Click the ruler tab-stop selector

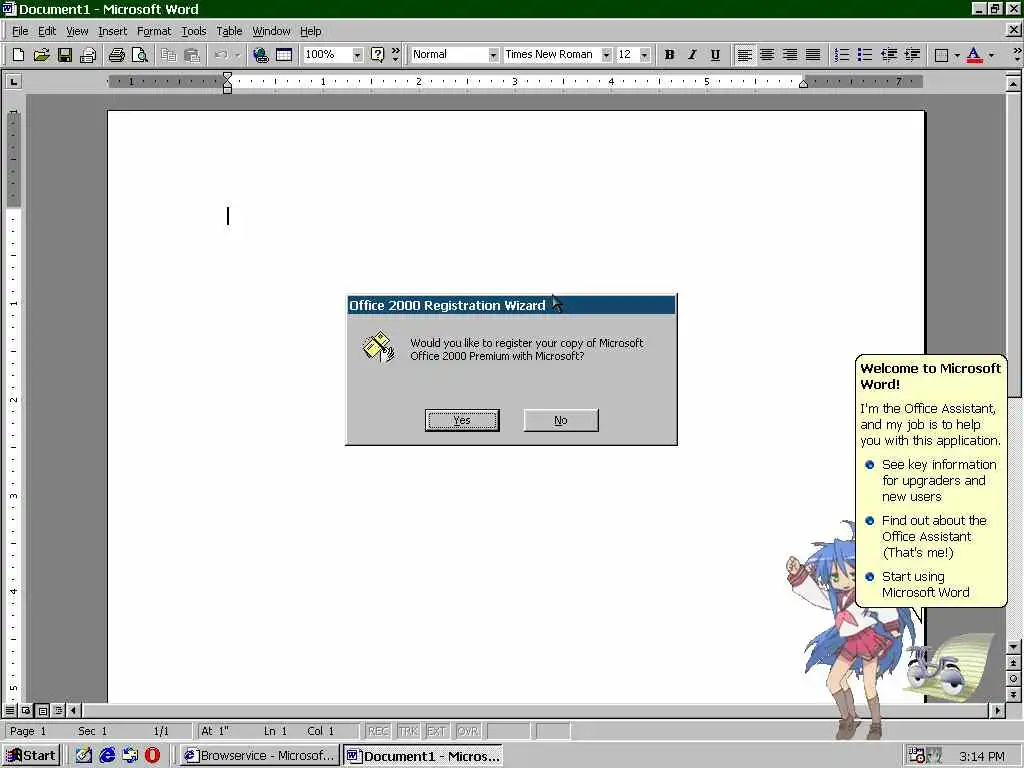[14, 82]
